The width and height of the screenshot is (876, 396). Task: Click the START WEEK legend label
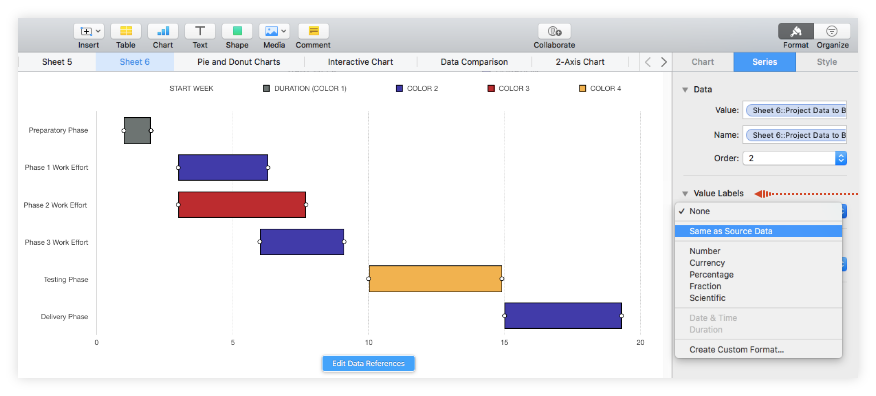pos(191,89)
